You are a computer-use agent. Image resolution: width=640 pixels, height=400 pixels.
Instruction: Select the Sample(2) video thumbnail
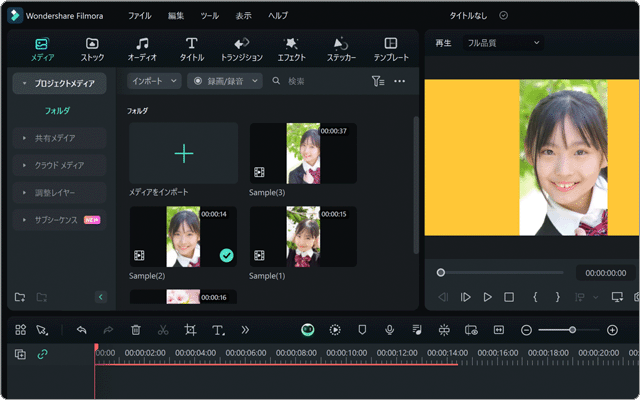click(x=183, y=237)
